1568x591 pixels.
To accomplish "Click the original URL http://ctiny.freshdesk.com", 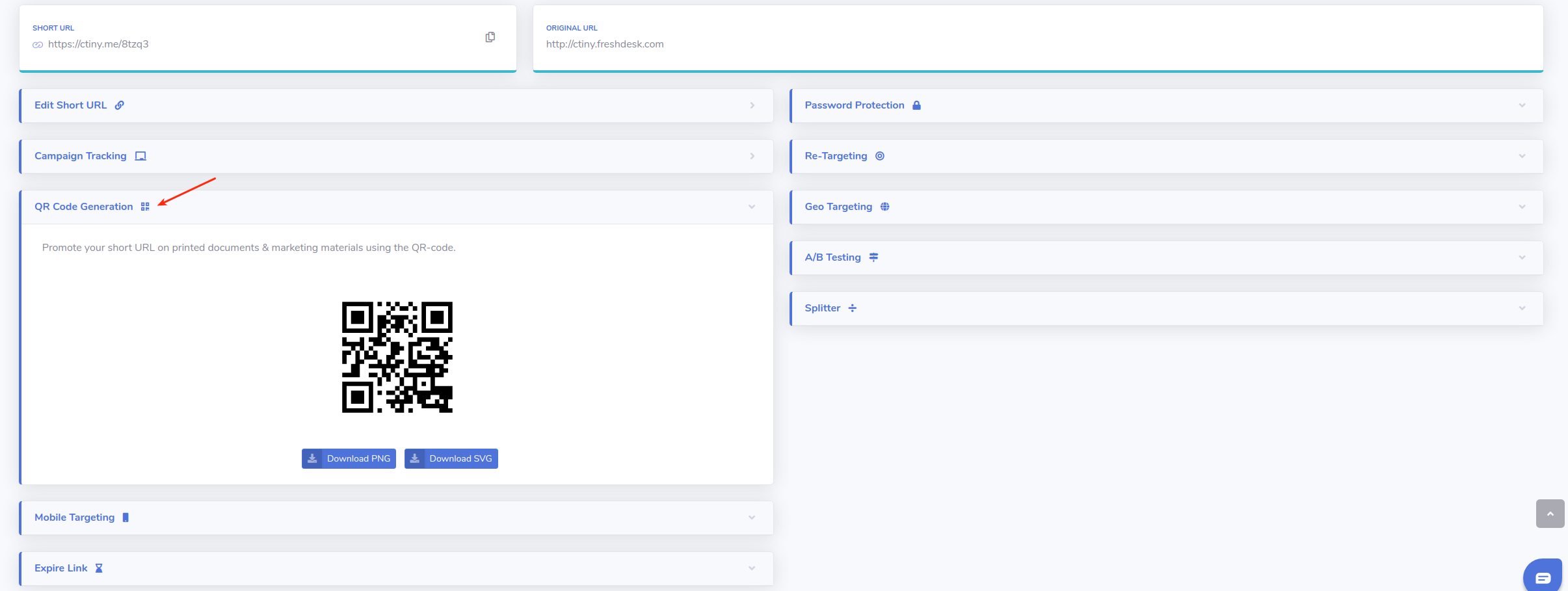I will click(605, 44).
